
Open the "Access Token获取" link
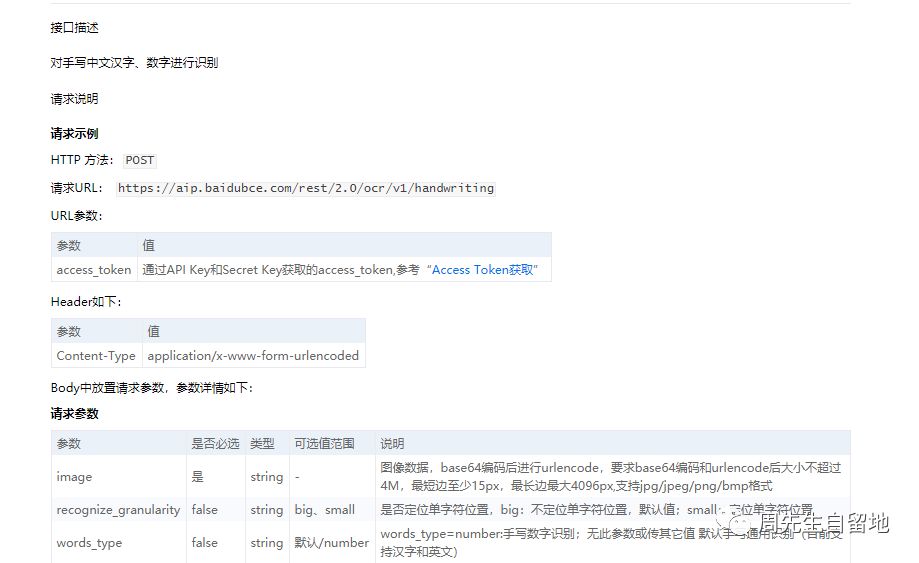tap(483, 270)
